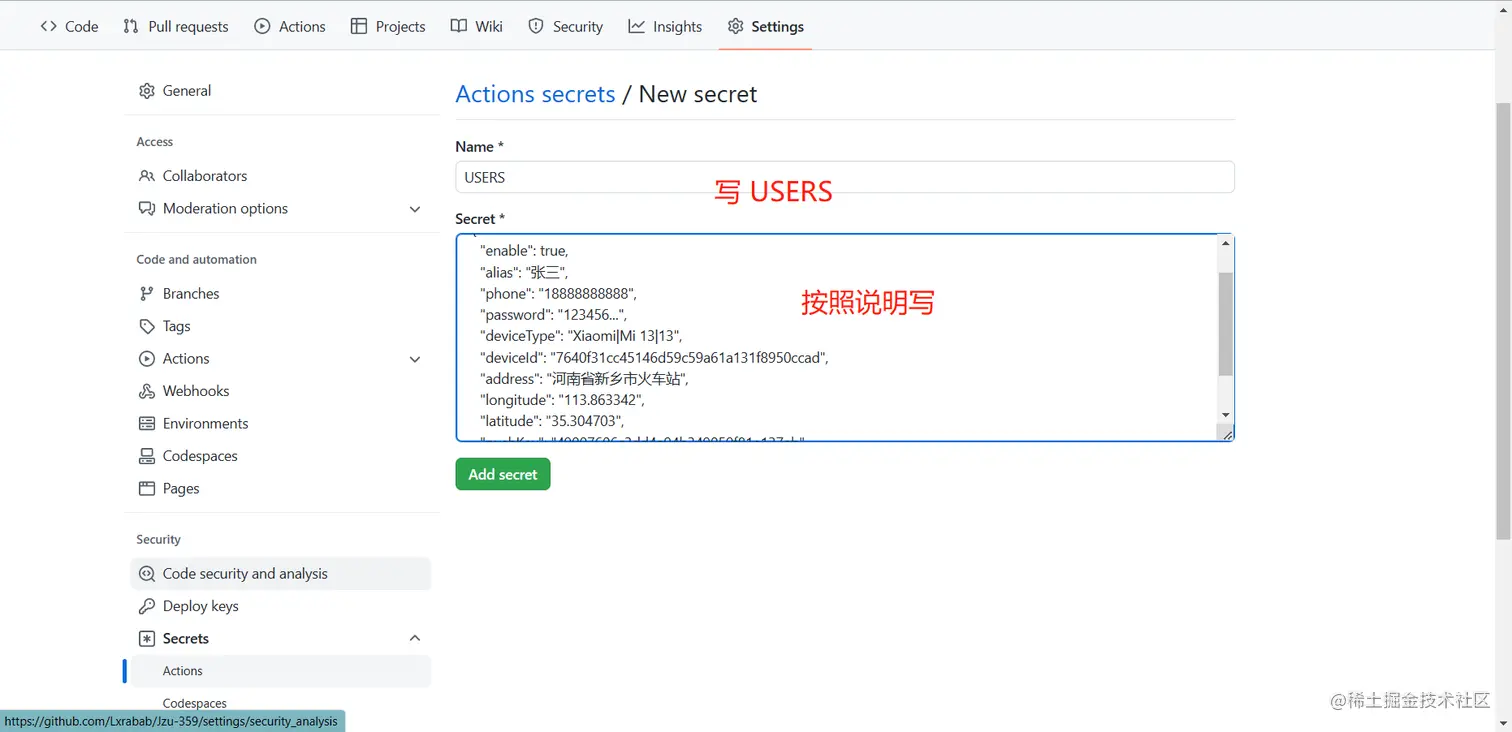The width and height of the screenshot is (1512, 732).
Task: Click the Secrets asterisk icon
Action: click(x=147, y=639)
